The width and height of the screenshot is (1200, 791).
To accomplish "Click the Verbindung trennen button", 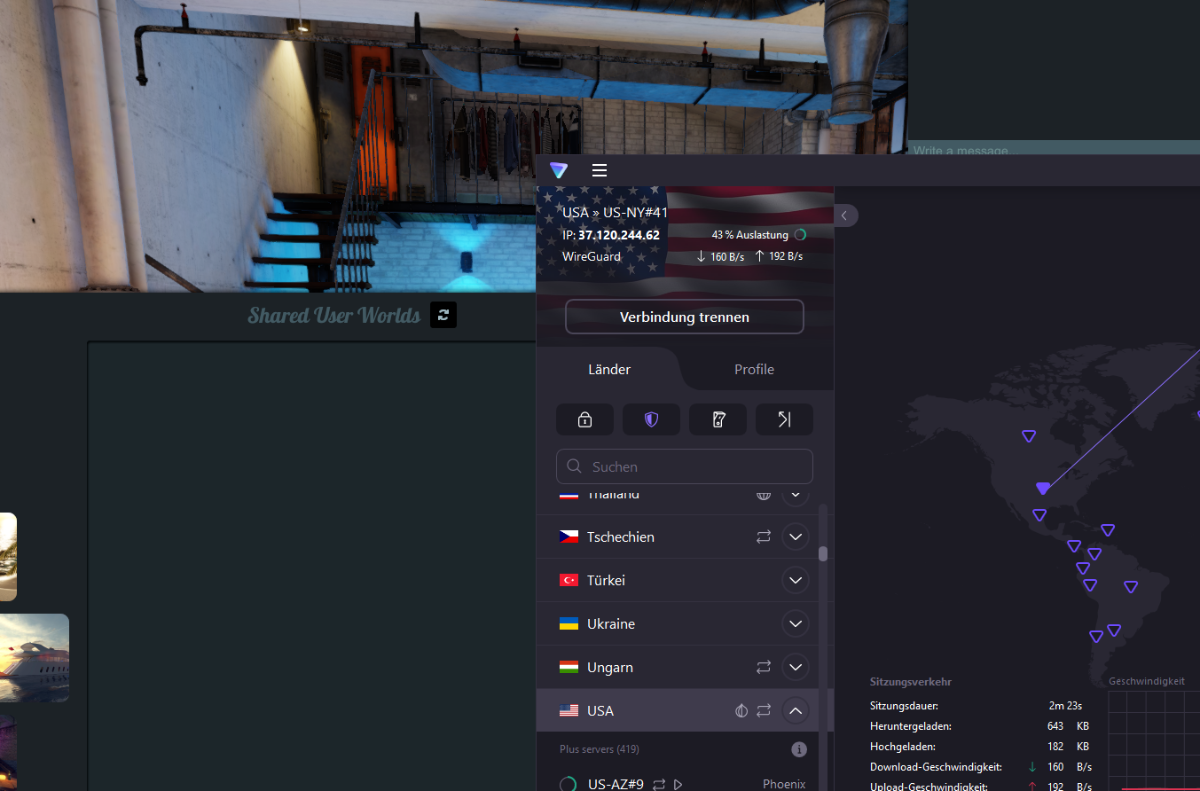I will pos(684,316).
